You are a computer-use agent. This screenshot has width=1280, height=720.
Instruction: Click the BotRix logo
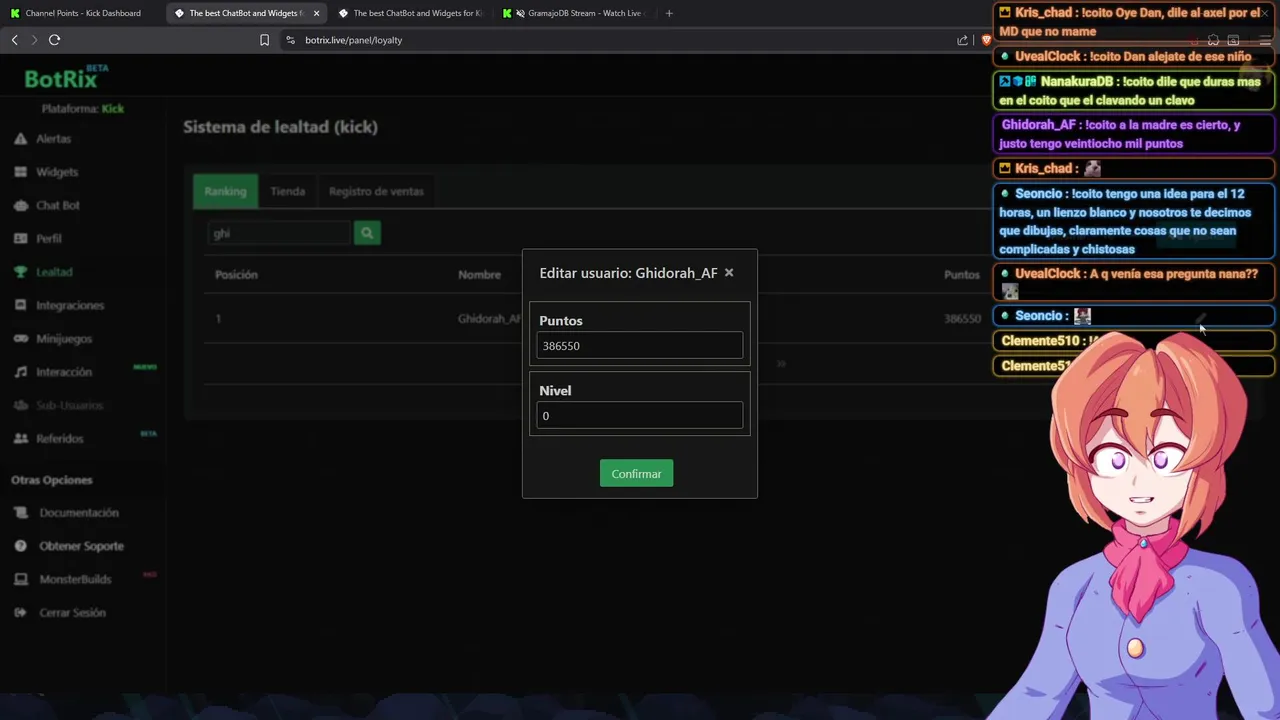click(66, 79)
